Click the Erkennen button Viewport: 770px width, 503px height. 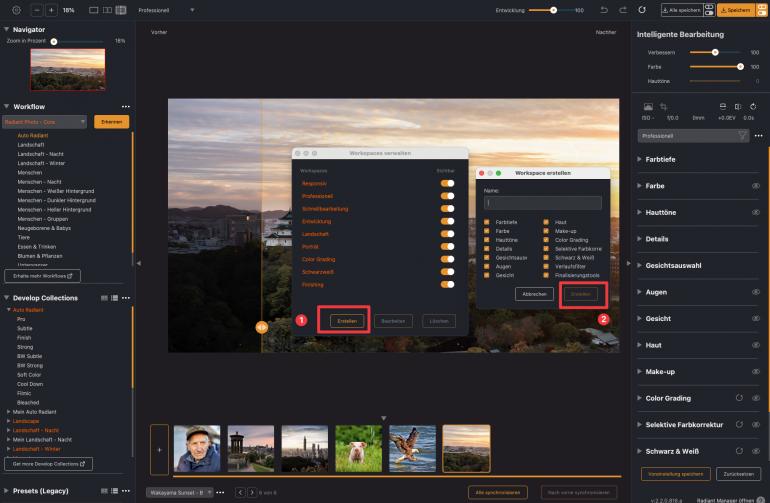click(x=111, y=122)
